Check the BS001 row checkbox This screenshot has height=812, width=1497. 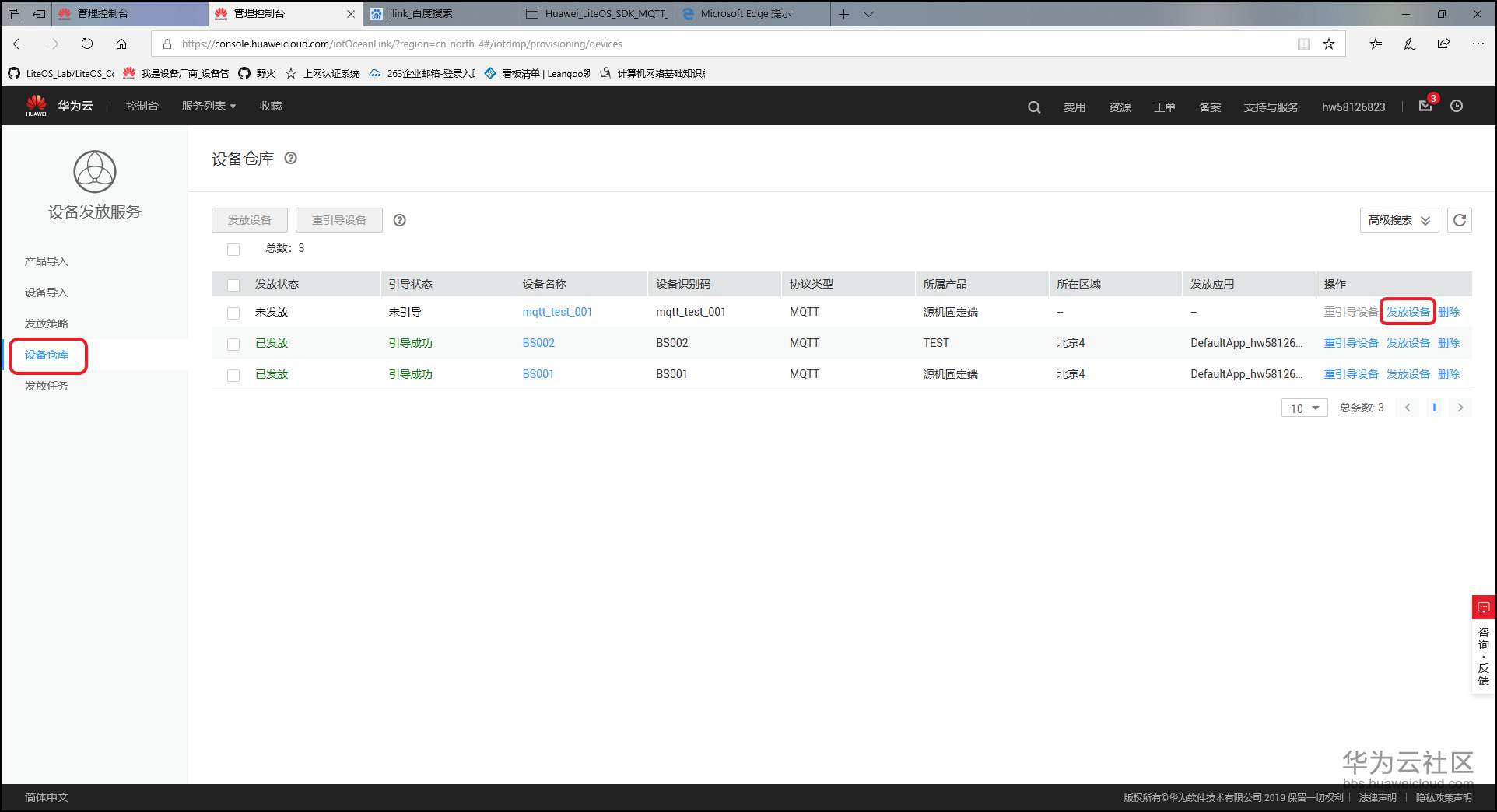coord(233,375)
